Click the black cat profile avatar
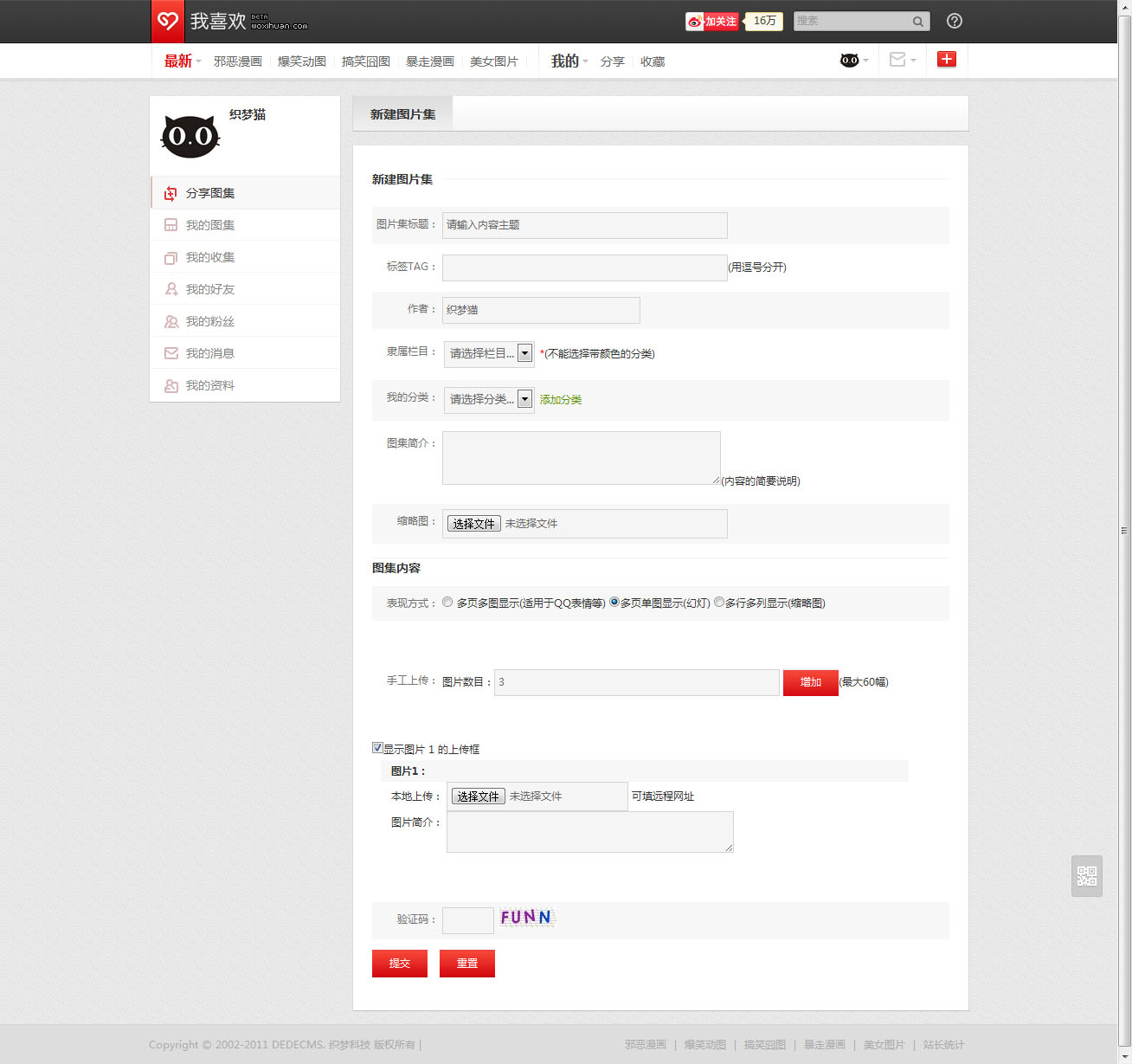Screen dimensions: 1132x1064 point(190,136)
